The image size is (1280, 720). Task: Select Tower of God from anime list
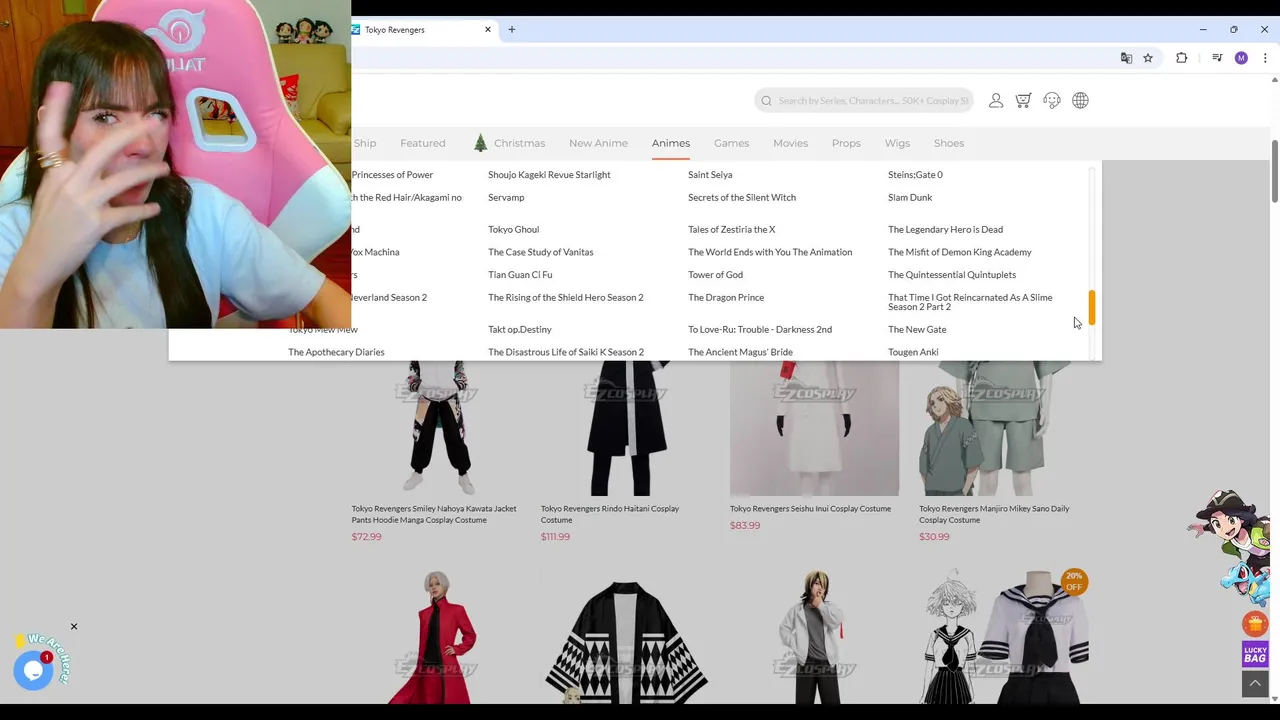[715, 274]
